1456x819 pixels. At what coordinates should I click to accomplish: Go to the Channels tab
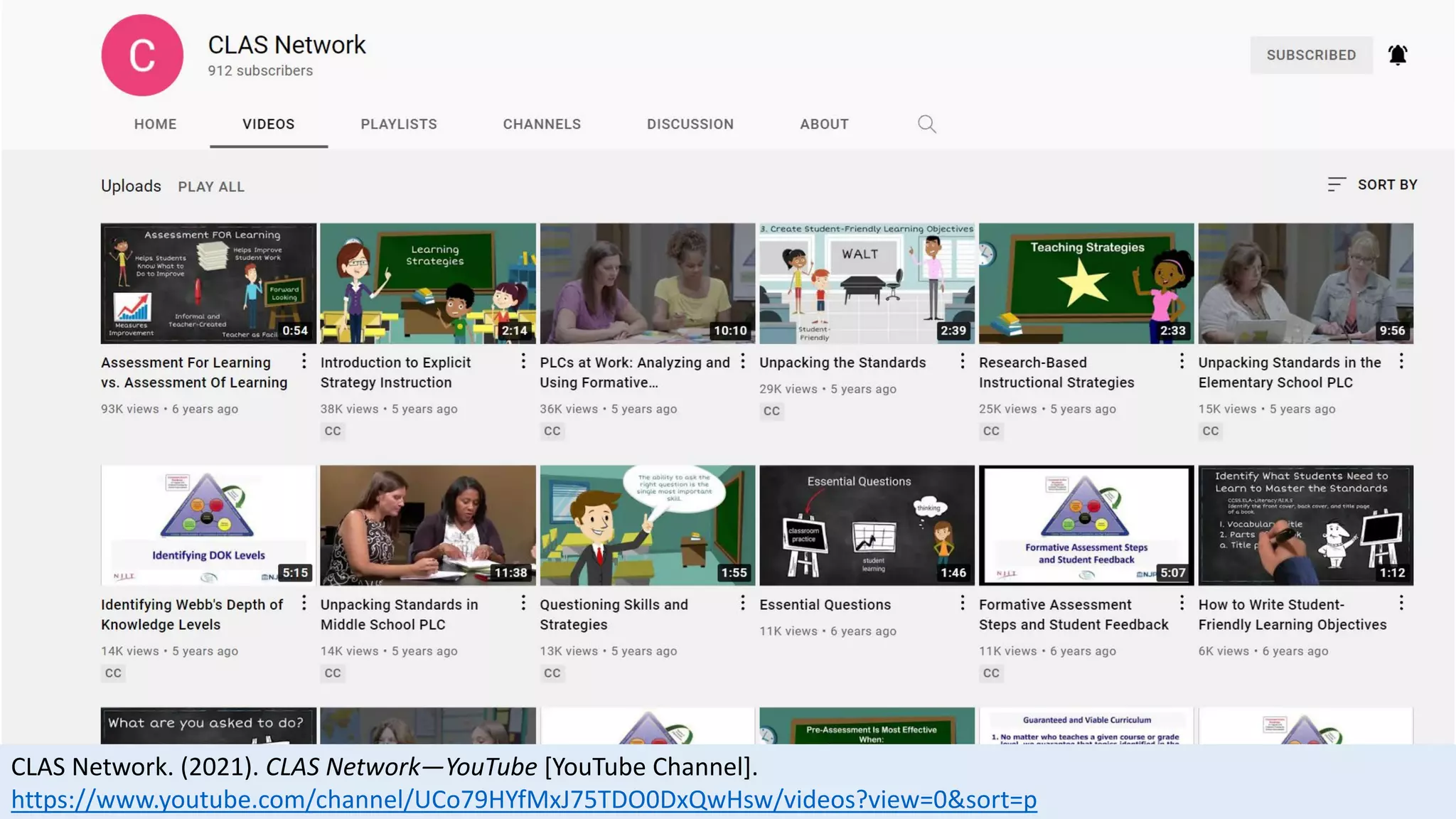click(542, 124)
